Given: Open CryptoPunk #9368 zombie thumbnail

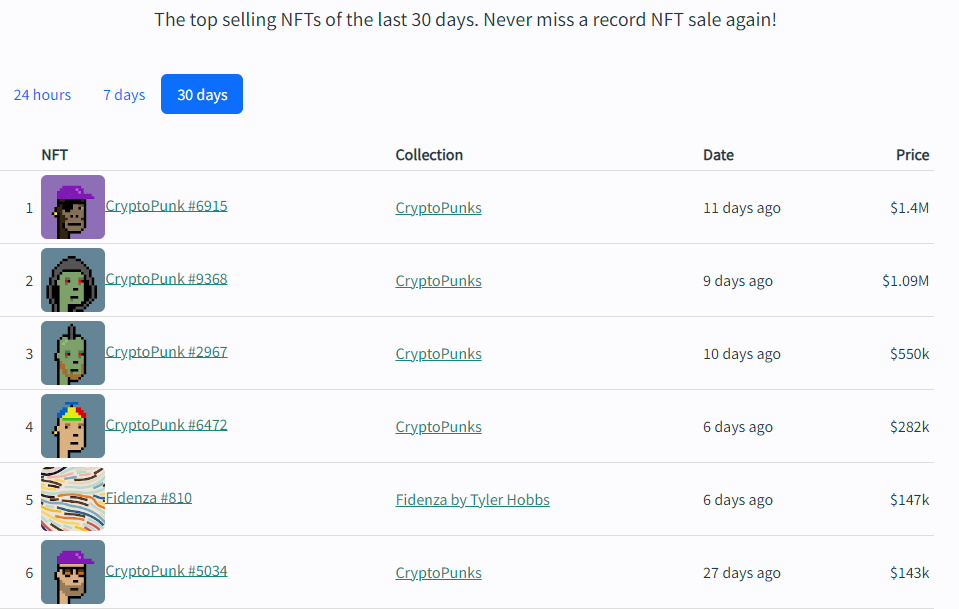Looking at the screenshot, I should [x=73, y=280].
